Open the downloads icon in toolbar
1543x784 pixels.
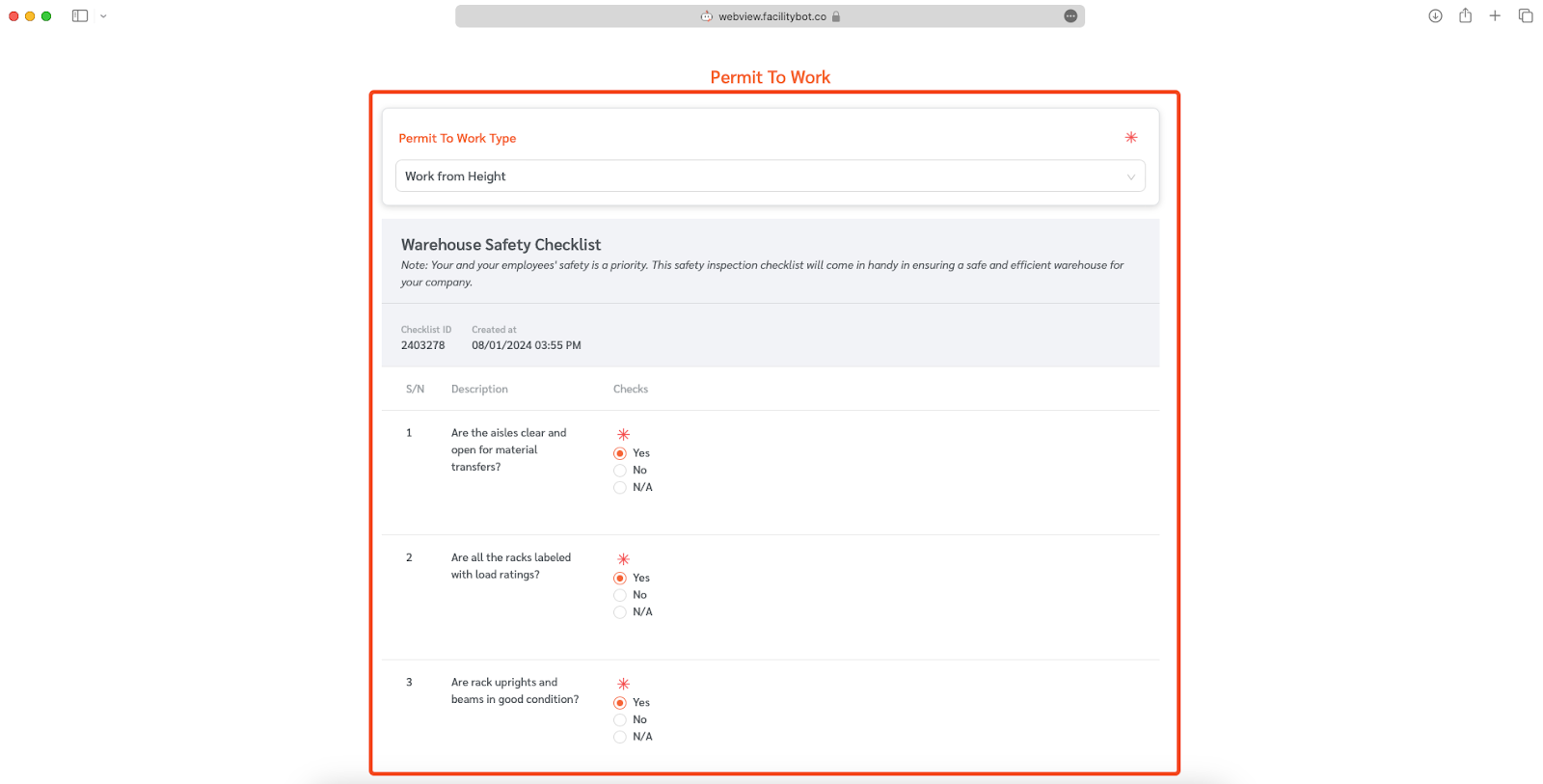tap(1435, 15)
